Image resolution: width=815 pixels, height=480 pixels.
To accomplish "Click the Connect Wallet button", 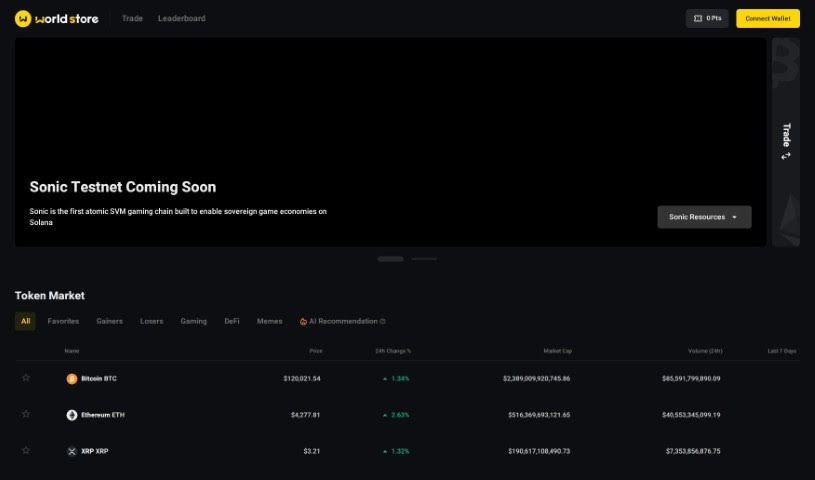I will click(x=768, y=18).
